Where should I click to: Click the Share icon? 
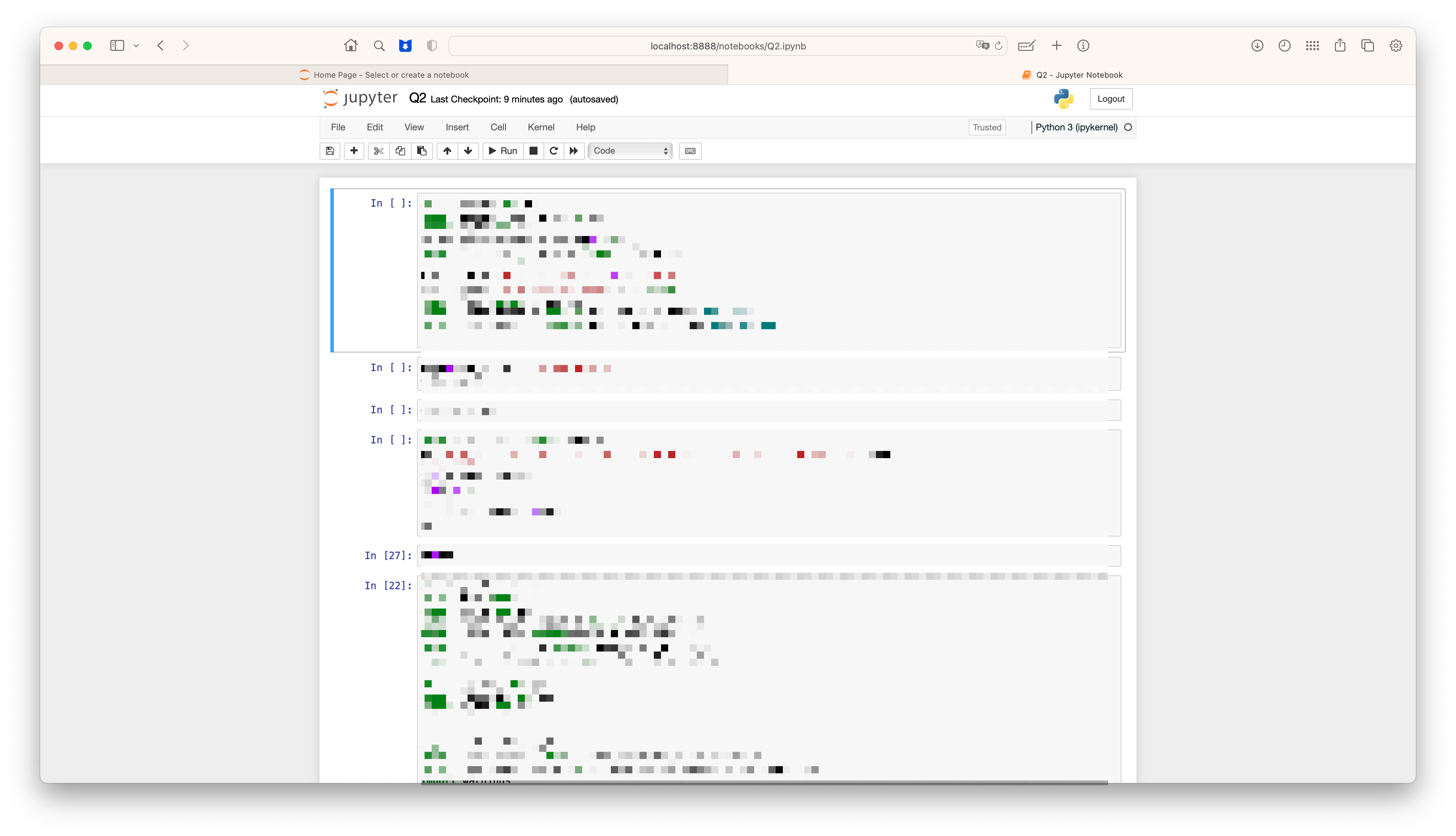pyautogui.click(x=1340, y=45)
